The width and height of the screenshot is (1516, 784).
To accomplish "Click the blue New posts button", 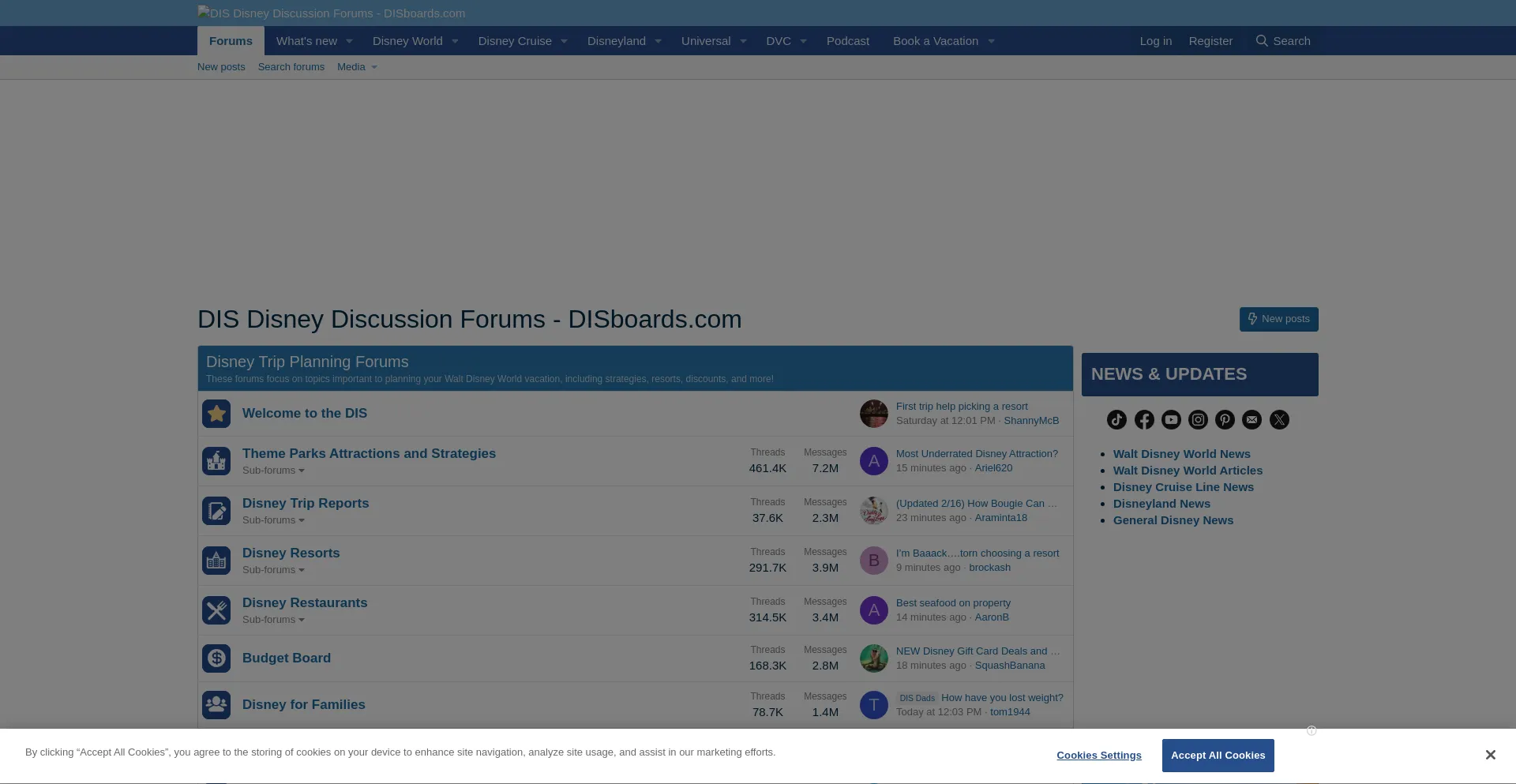I will 1278,319.
